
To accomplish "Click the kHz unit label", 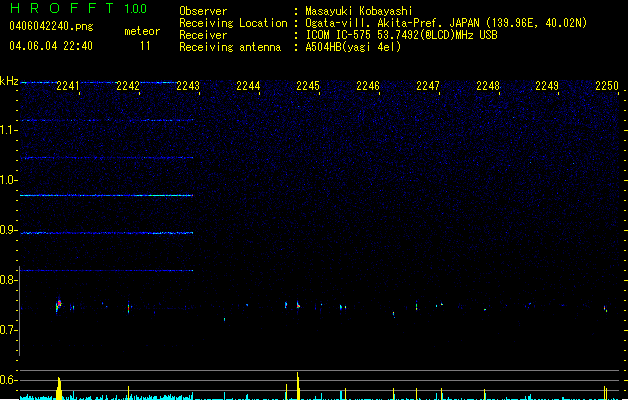I will point(10,81).
